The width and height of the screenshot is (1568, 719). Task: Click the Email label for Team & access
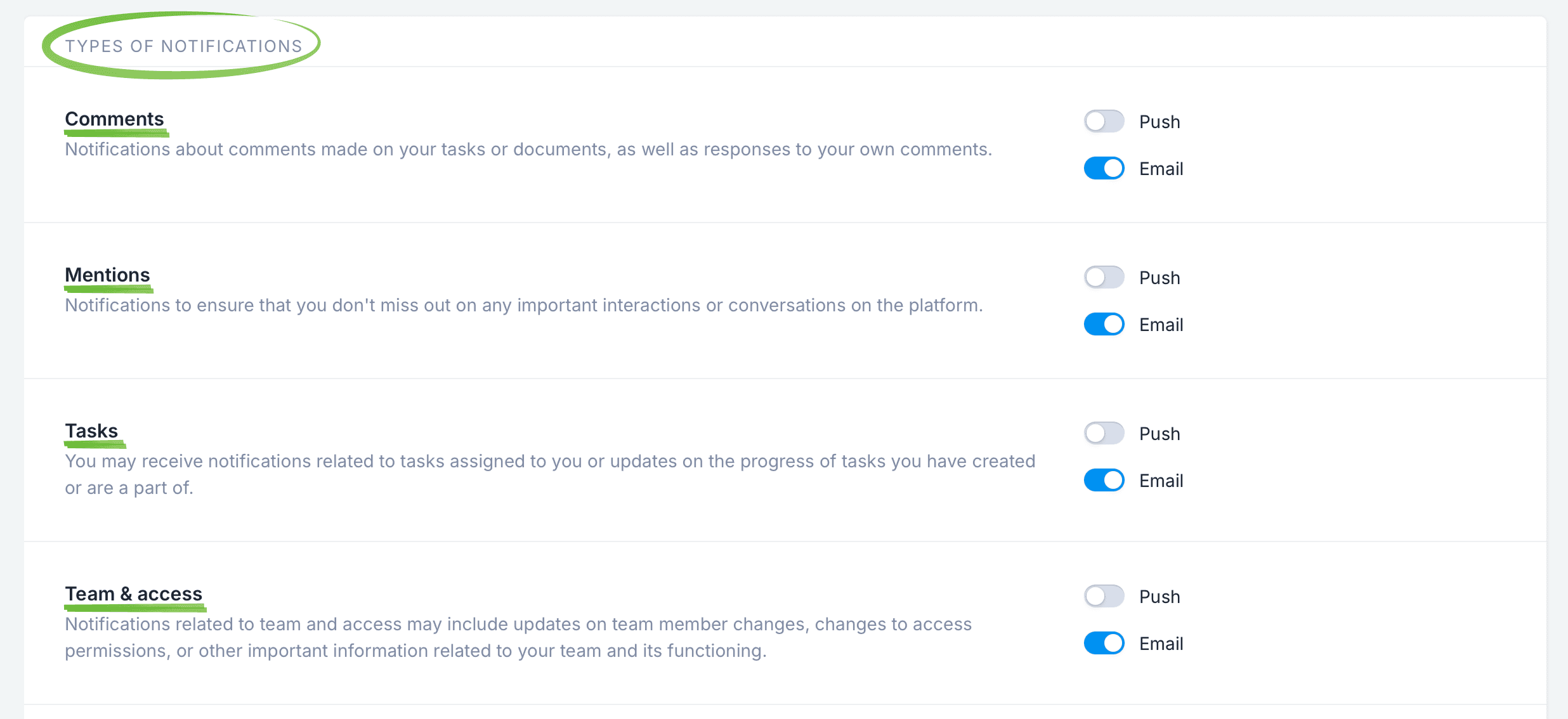point(1161,644)
